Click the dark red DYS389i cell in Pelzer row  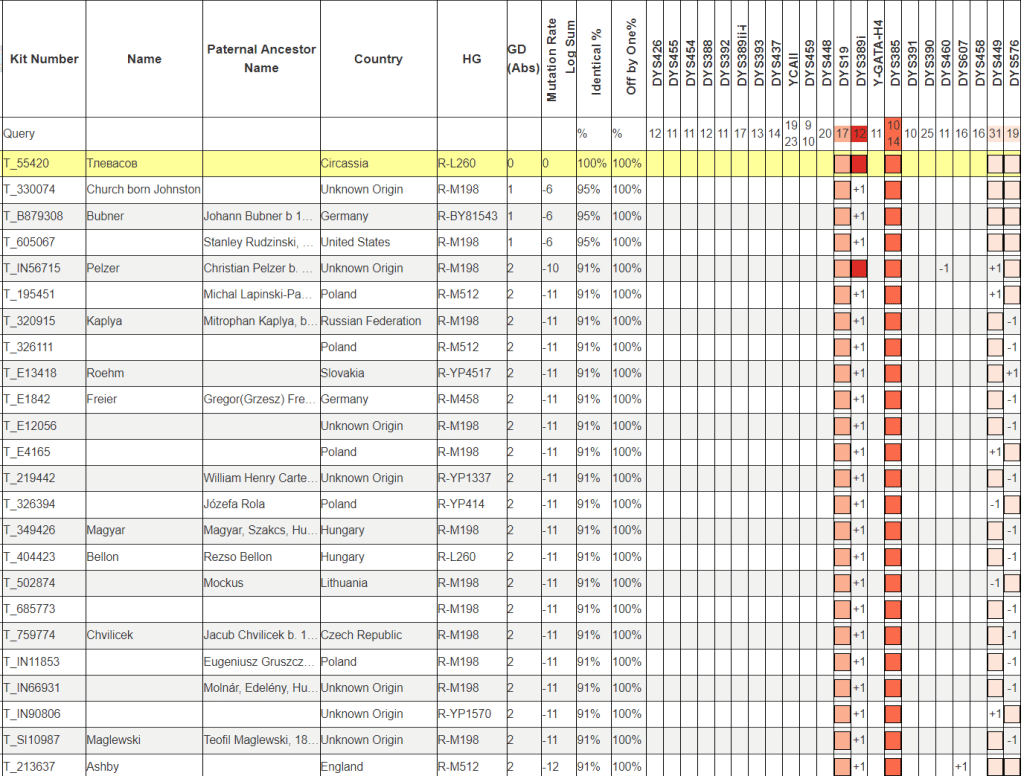(x=859, y=268)
